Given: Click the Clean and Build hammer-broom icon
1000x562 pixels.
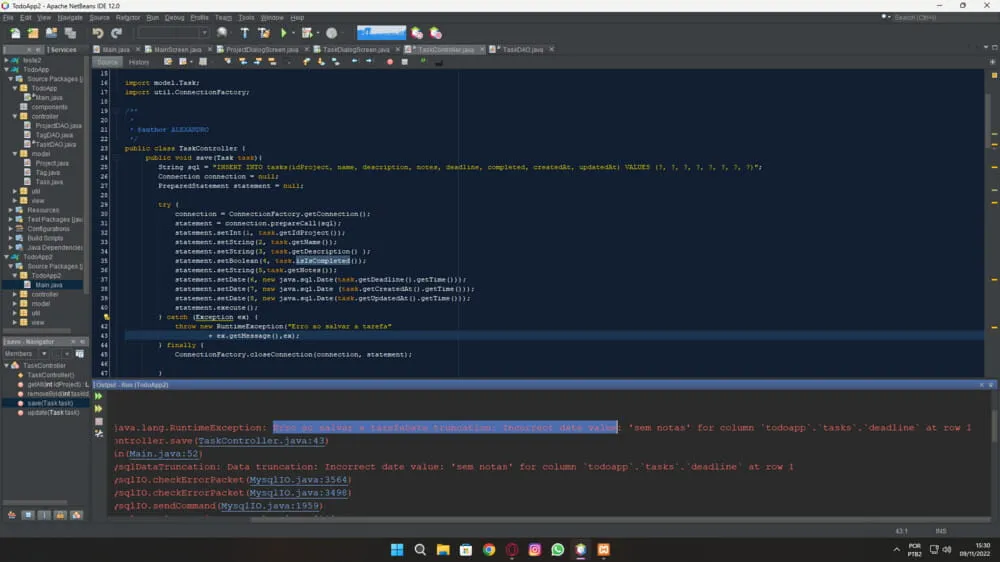Looking at the screenshot, I should 264,33.
